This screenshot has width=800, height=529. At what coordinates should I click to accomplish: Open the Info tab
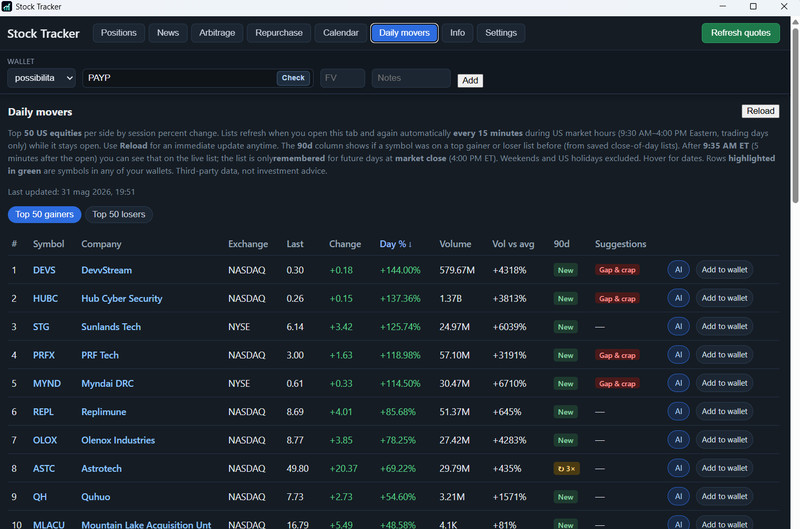coord(457,33)
